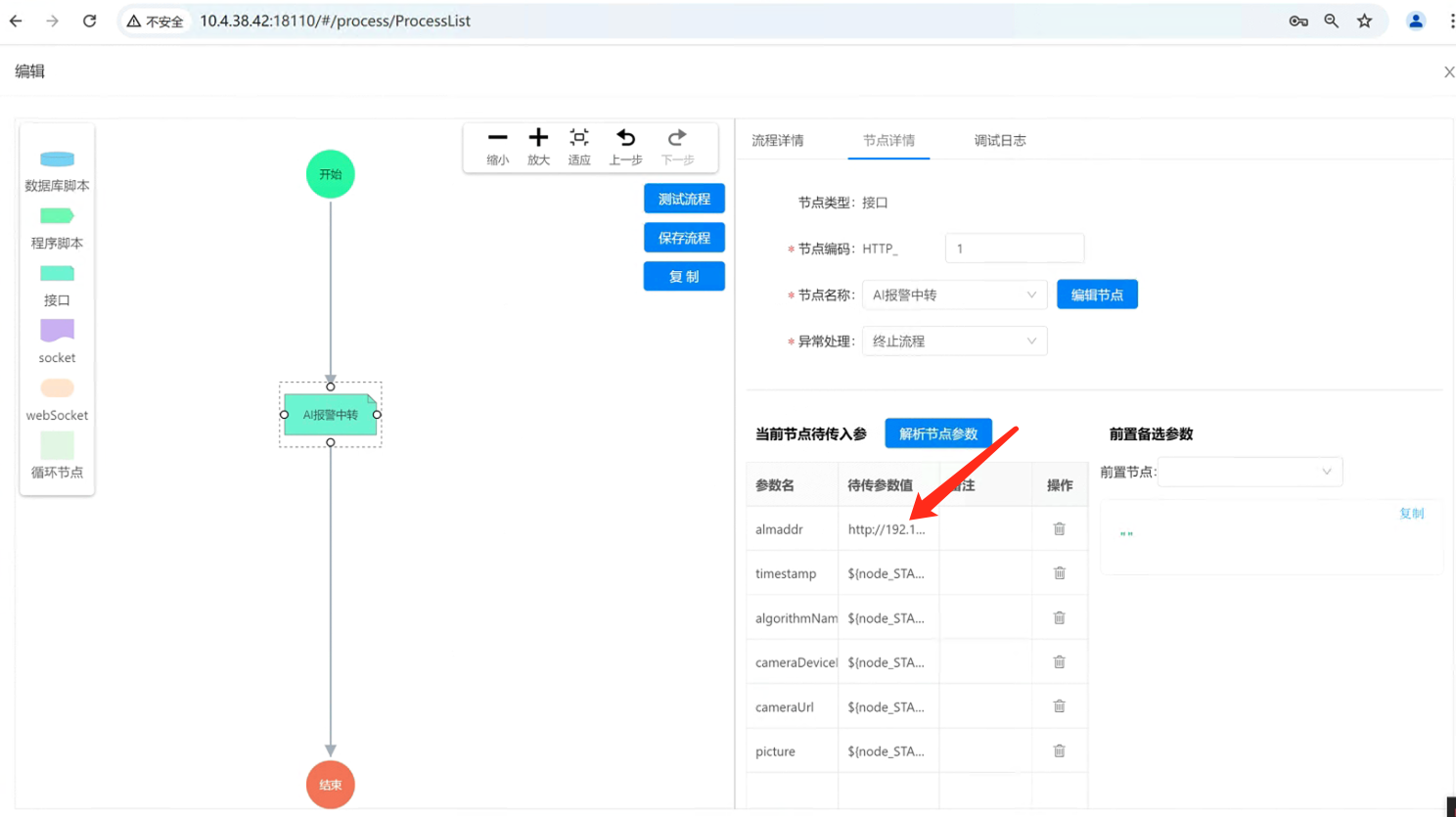This screenshot has width=1456, height=817.
Task: Click the 放大 zoom in icon
Action: coord(538,138)
